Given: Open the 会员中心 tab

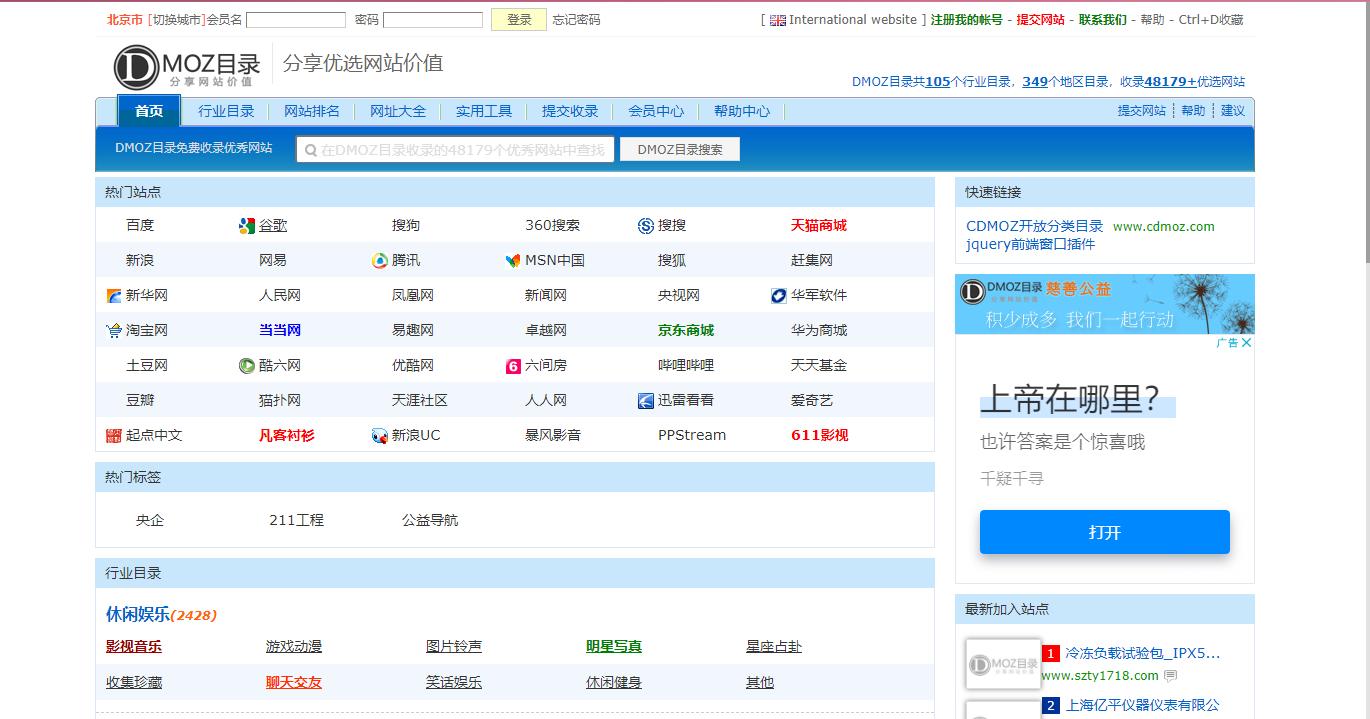Looking at the screenshot, I should (656, 111).
